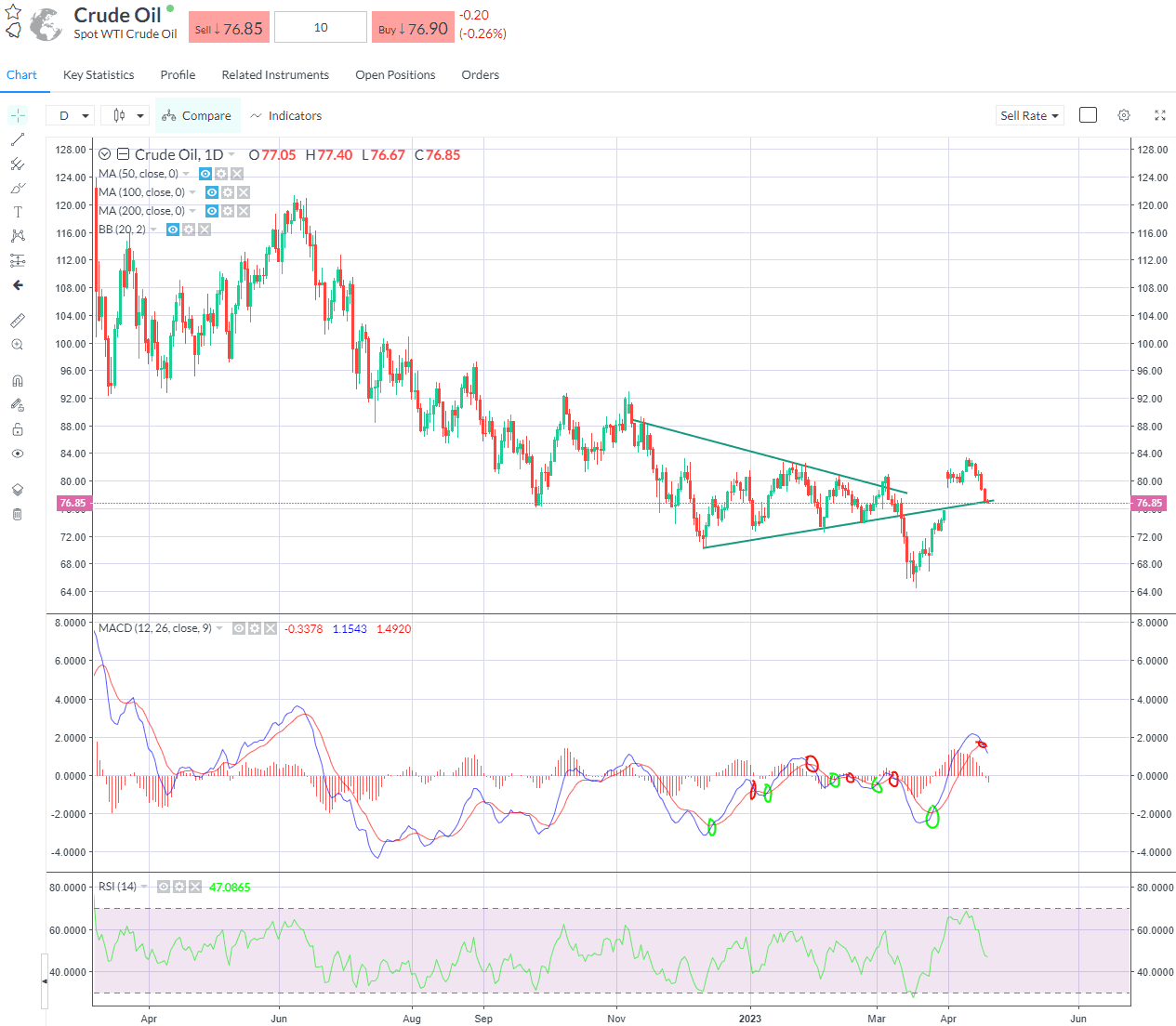The width and height of the screenshot is (1176, 1026).
Task: Toggle lock all drawing tools padlock
Action: click(18, 429)
